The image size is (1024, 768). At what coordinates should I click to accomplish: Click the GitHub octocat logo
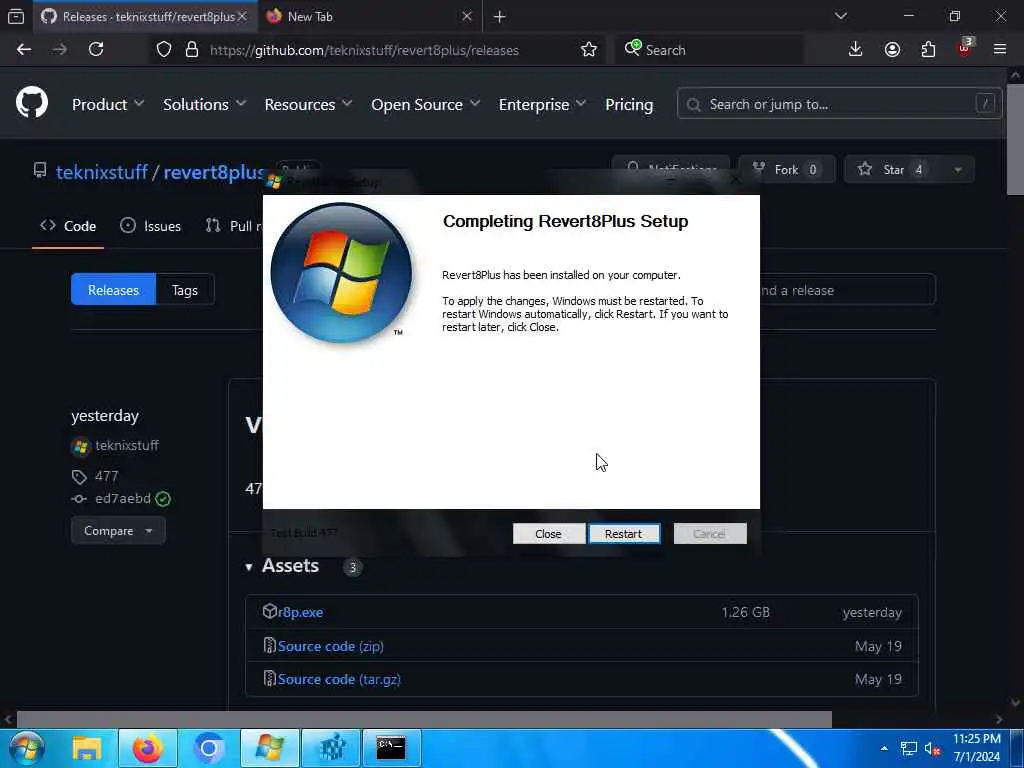[x=32, y=103]
